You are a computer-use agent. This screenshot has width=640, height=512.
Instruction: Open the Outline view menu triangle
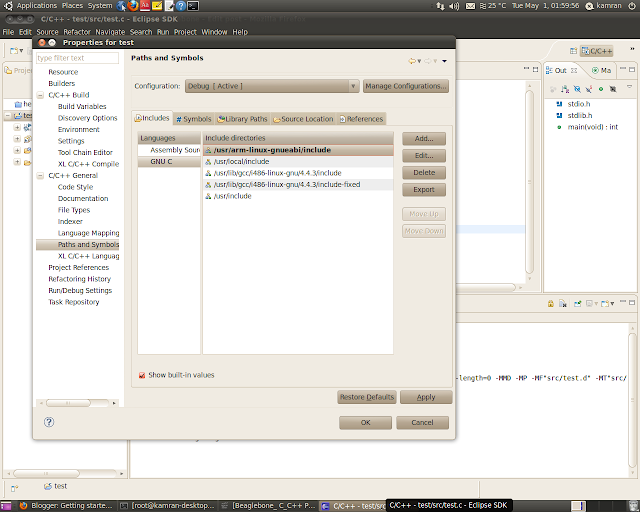pyautogui.click(x=629, y=87)
